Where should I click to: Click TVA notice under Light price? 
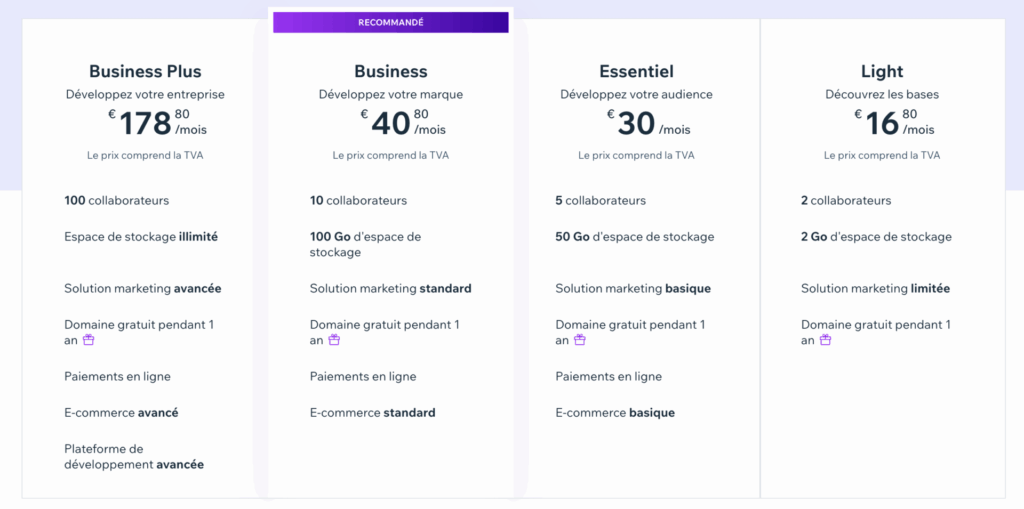point(881,156)
